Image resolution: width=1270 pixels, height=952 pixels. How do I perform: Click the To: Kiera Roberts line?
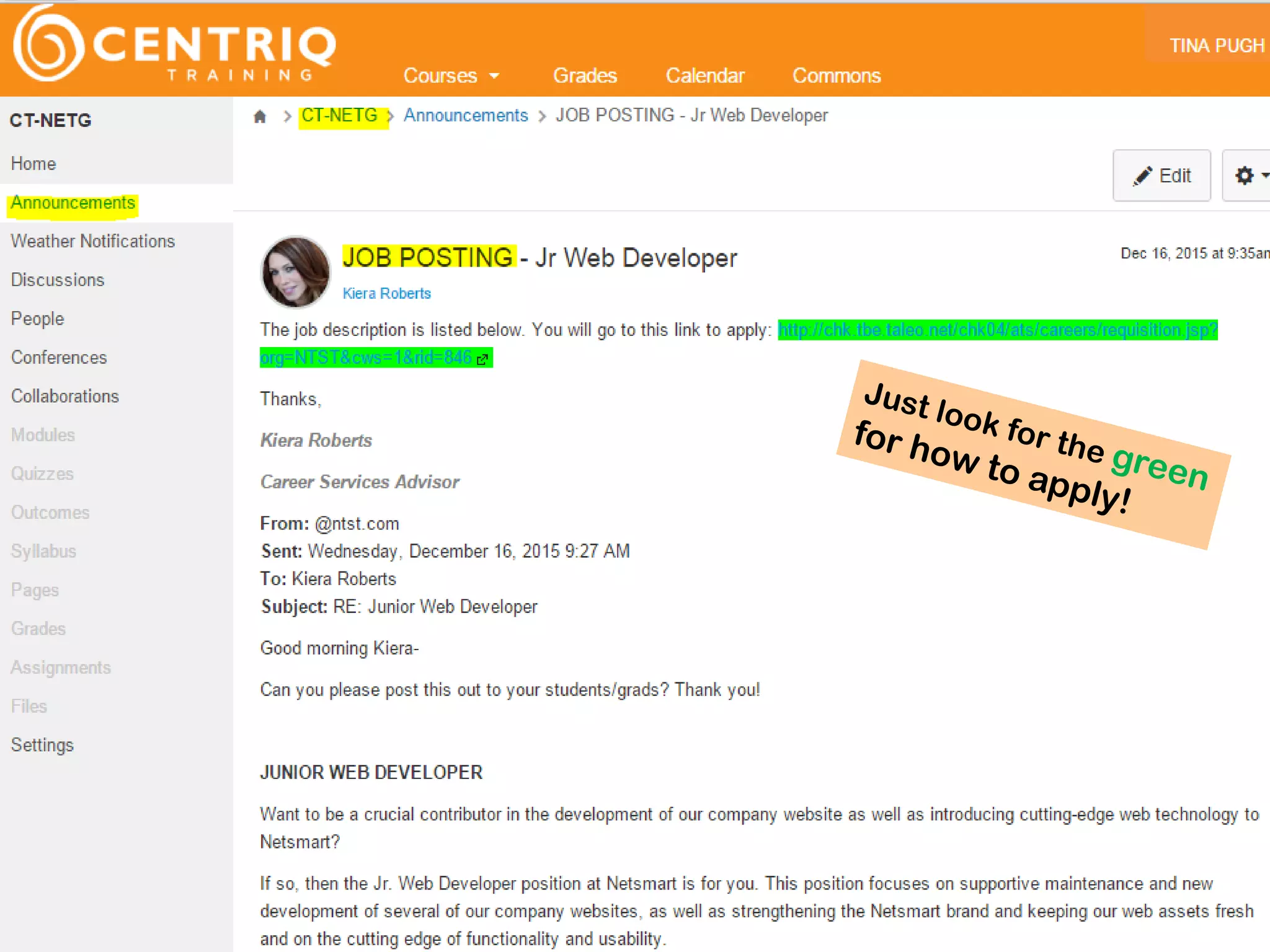[328, 579]
